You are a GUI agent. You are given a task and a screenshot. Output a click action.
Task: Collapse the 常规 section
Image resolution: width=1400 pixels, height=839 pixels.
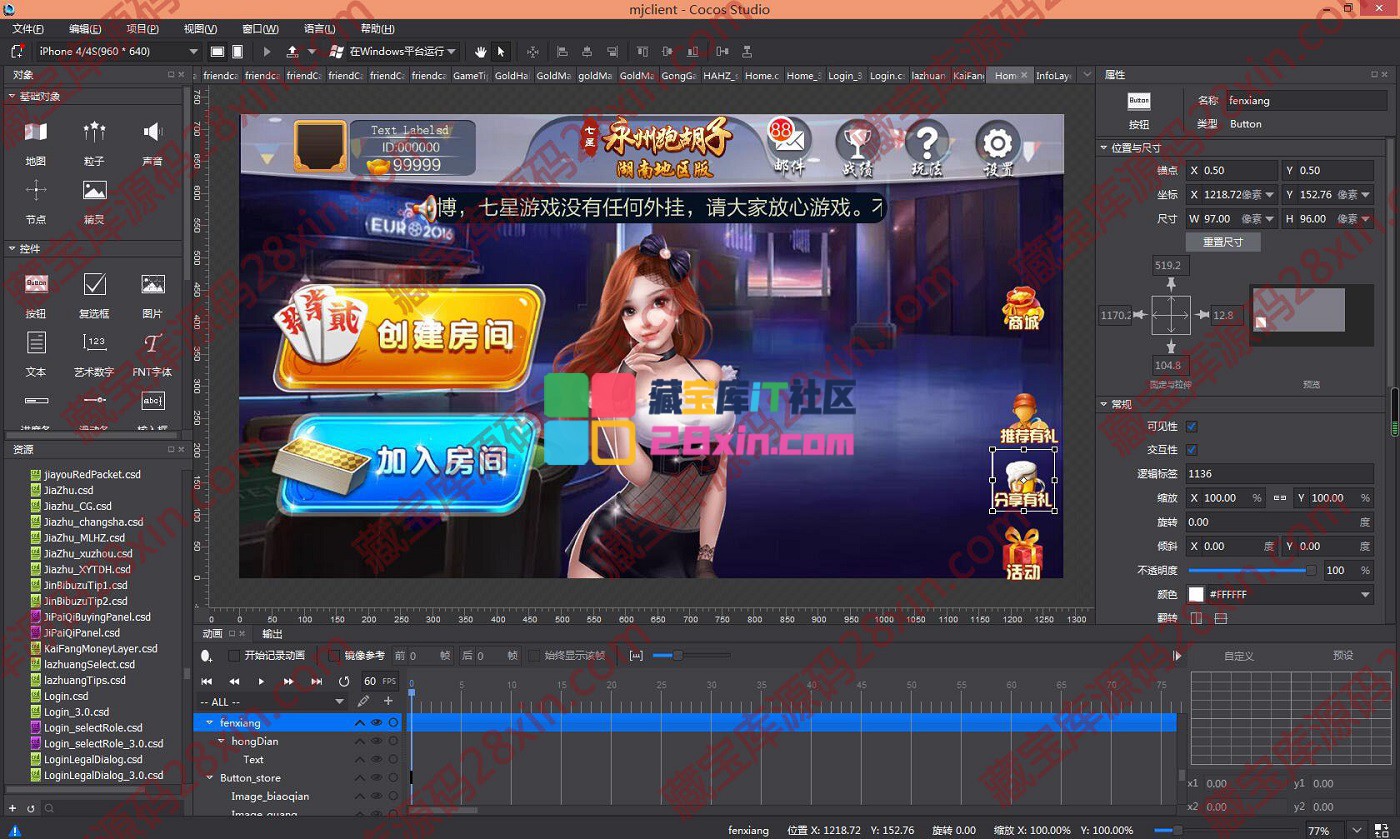click(x=1104, y=404)
